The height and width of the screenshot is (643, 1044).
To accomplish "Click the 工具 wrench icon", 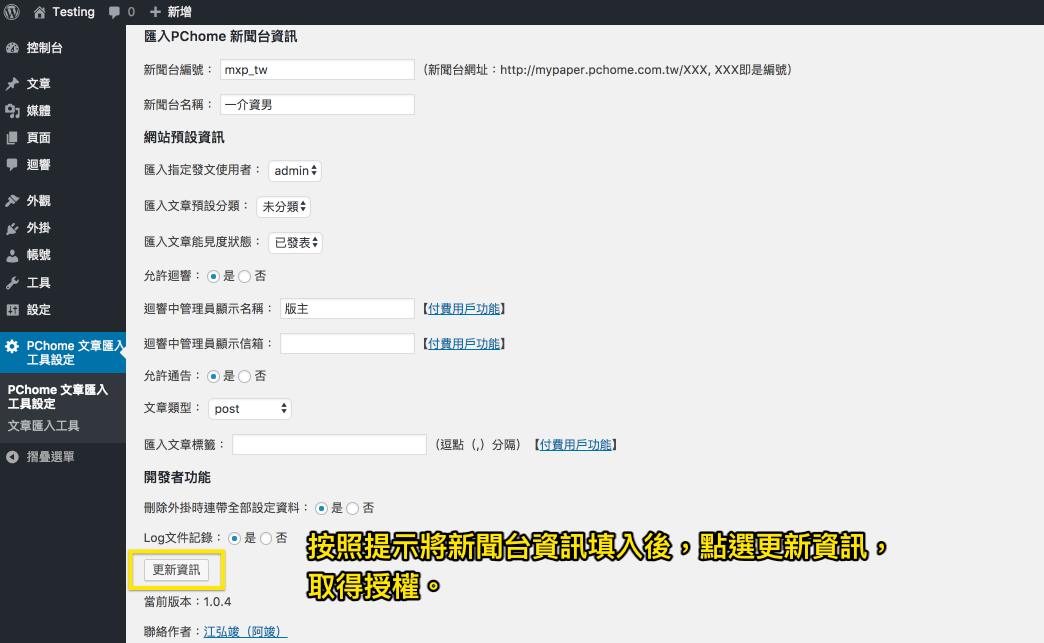I will pyautogui.click(x=12, y=283).
